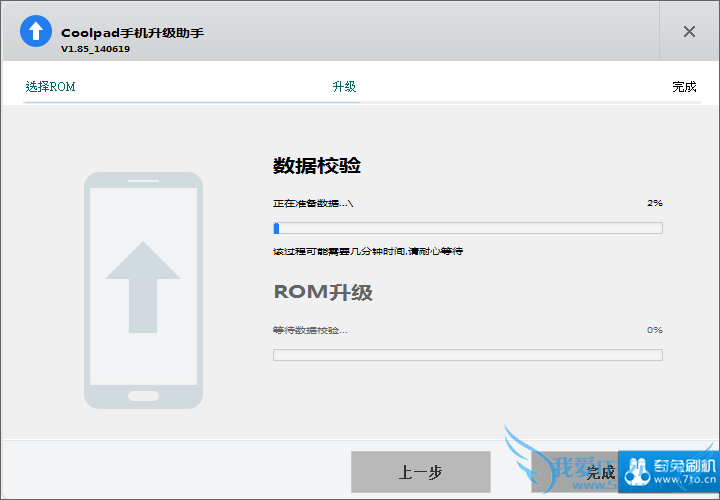Click the 0% progress value
The height and width of the screenshot is (500, 720).
pos(655,330)
